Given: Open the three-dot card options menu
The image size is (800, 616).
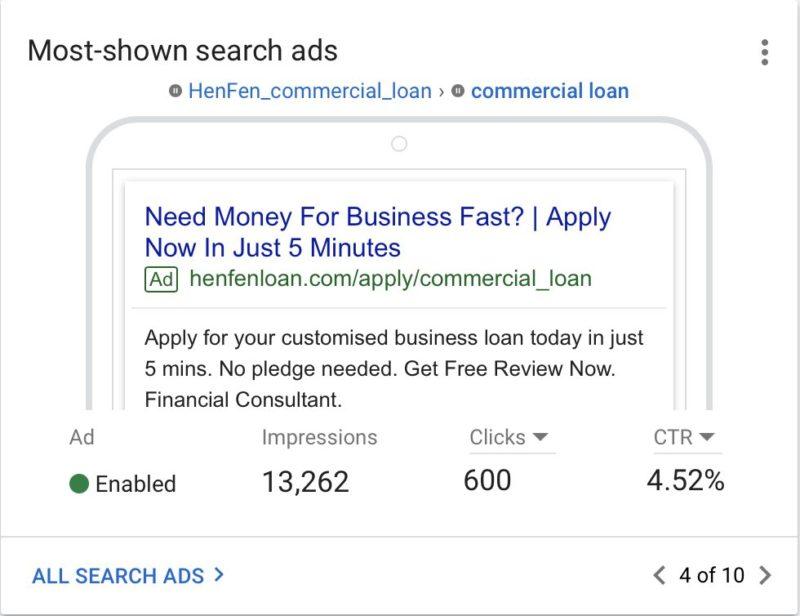Looking at the screenshot, I should (764, 52).
